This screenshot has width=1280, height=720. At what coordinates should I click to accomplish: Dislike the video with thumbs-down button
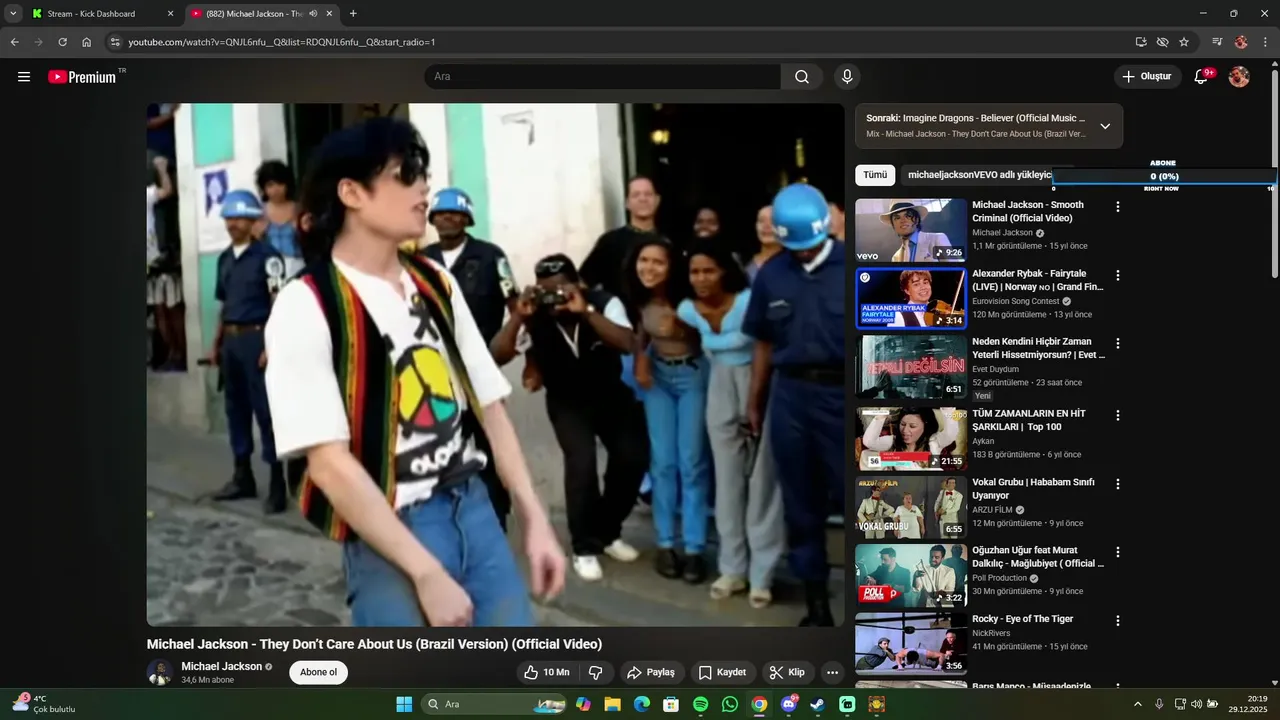pos(595,672)
